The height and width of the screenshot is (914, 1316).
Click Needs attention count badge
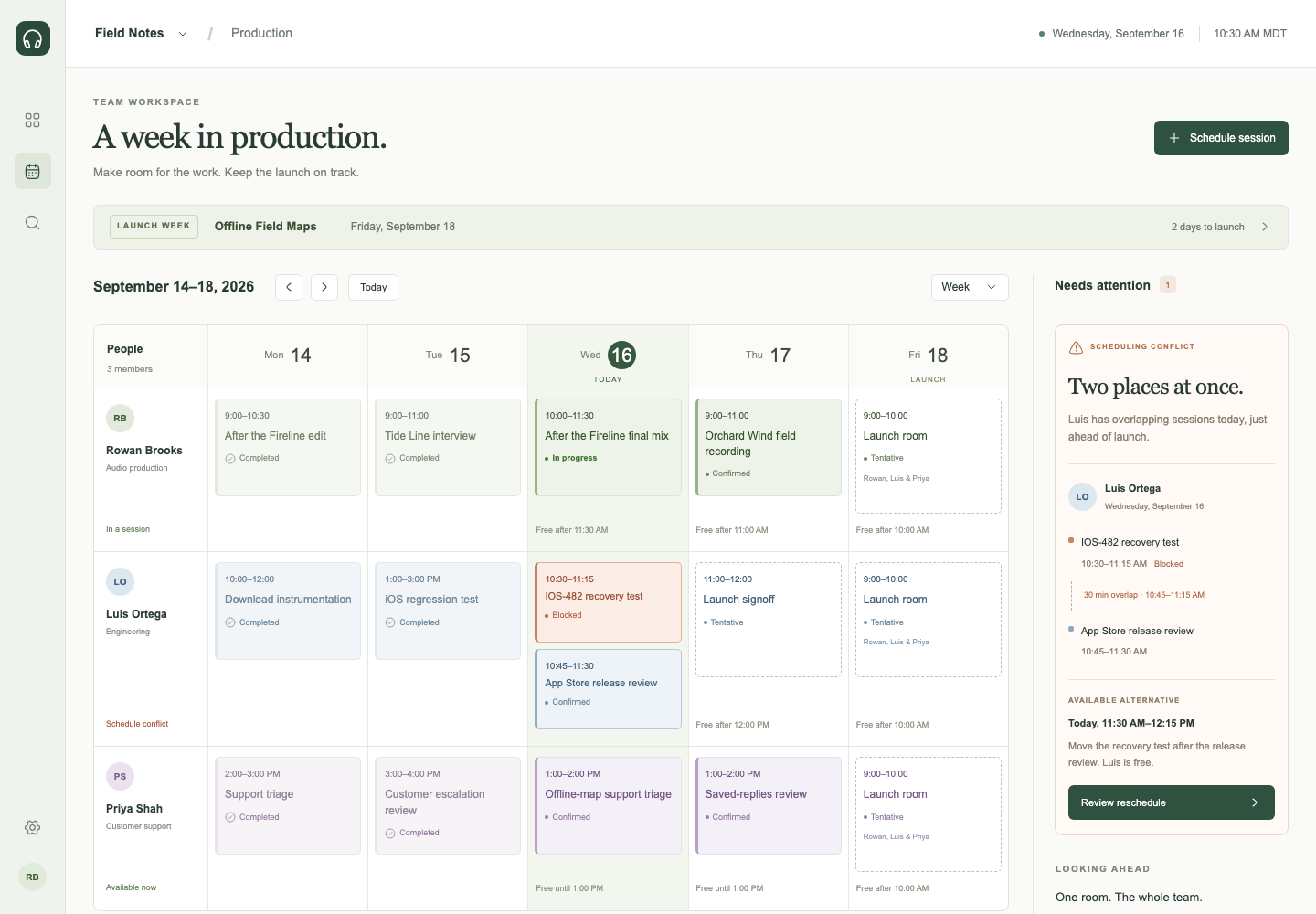click(1168, 285)
